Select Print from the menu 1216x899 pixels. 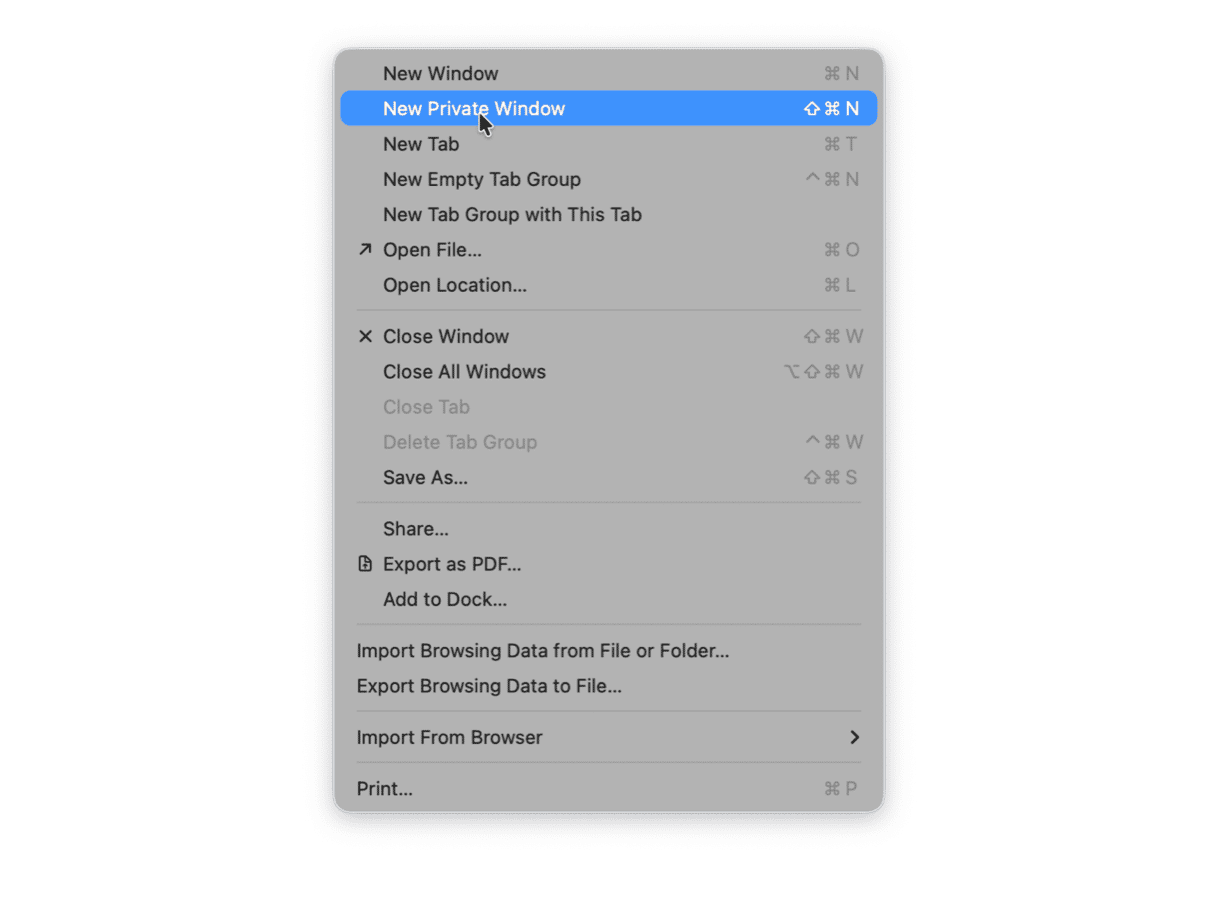pyautogui.click(x=609, y=788)
